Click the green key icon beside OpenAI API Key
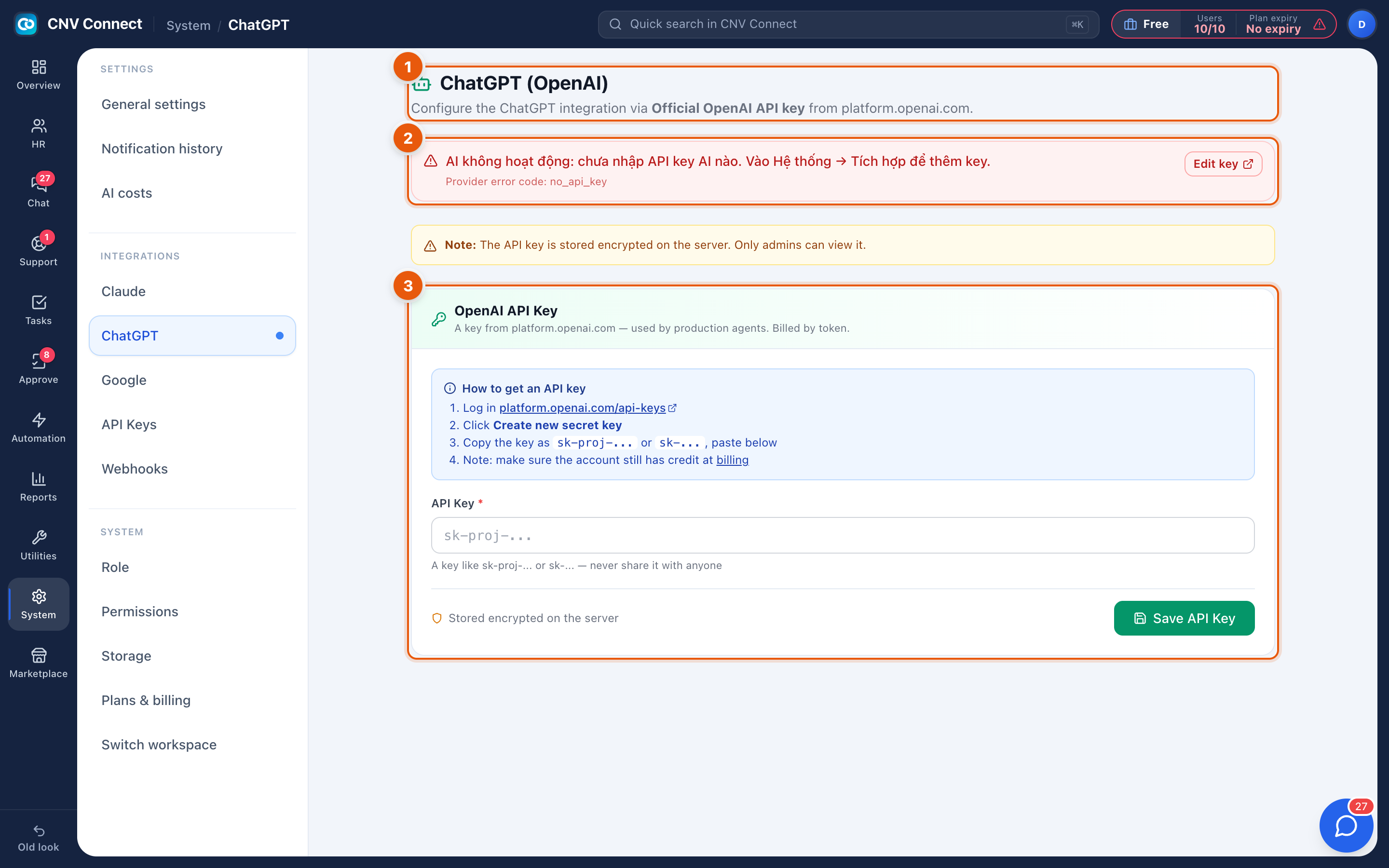 click(438, 319)
